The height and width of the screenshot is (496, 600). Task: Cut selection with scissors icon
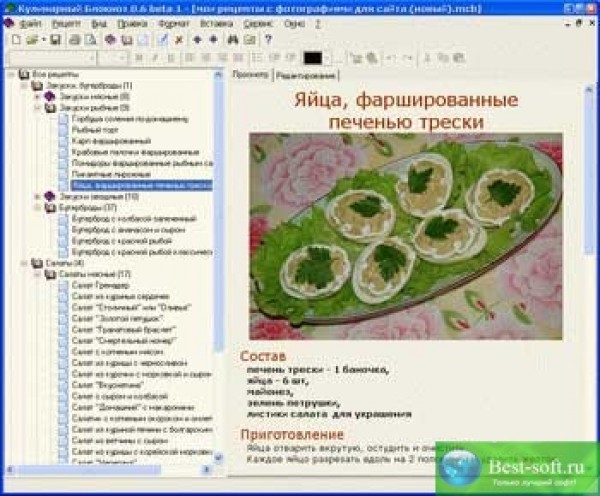(428, 58)
